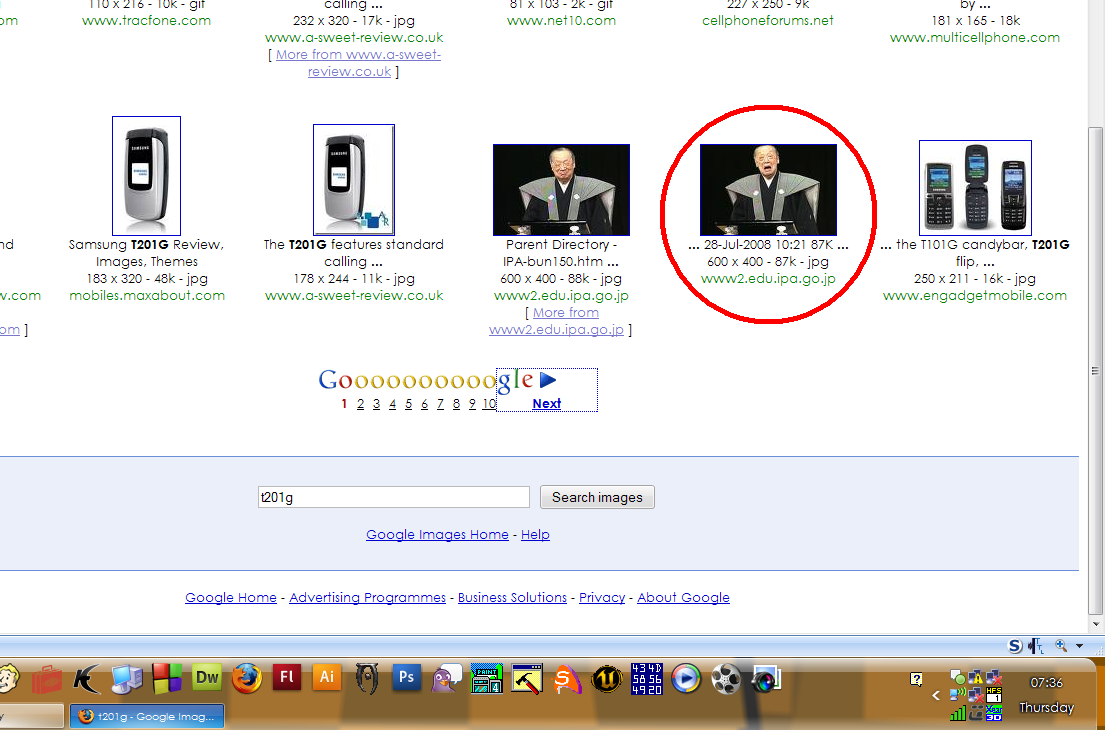Click the vertical scrollbar thumb
This screenshot has width=1105, height=730.
pos(1096,370)
